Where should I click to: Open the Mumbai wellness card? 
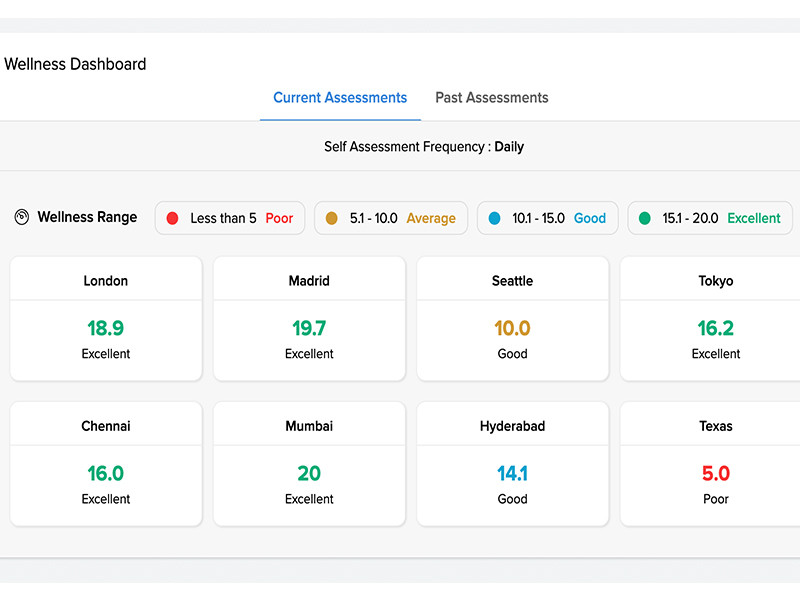pos(309,463)
